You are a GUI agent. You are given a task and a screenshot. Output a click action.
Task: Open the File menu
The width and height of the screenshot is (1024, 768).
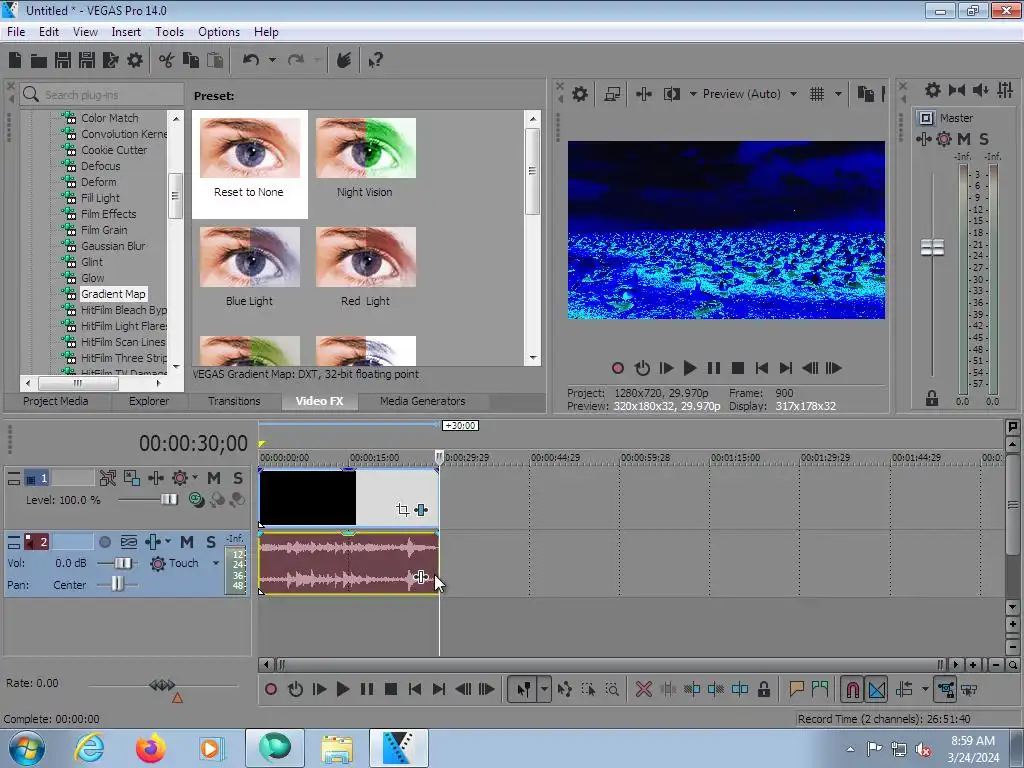click(16, 31)
